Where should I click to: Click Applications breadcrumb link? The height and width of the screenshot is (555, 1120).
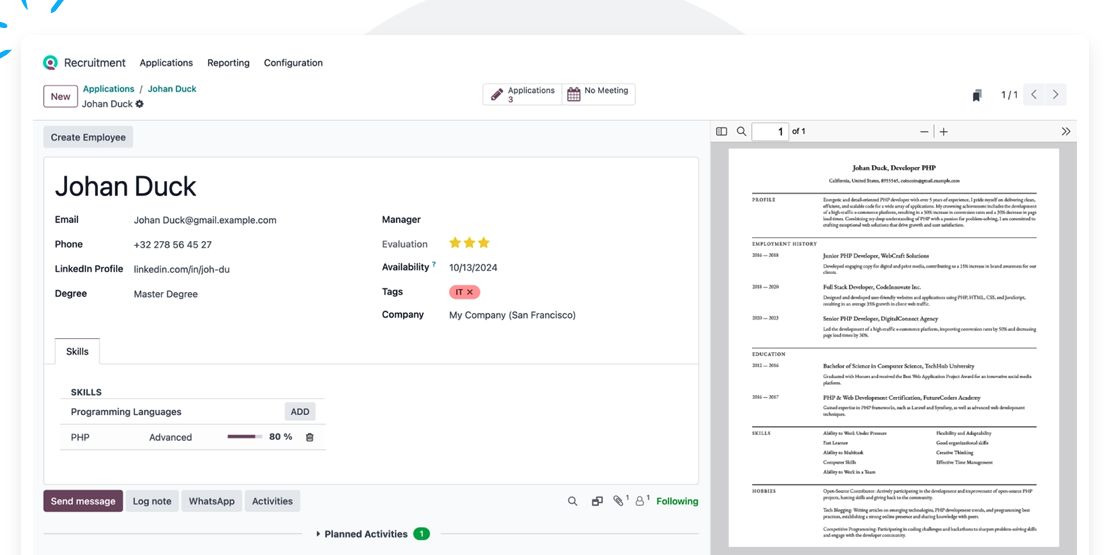(x=109, y=89)
